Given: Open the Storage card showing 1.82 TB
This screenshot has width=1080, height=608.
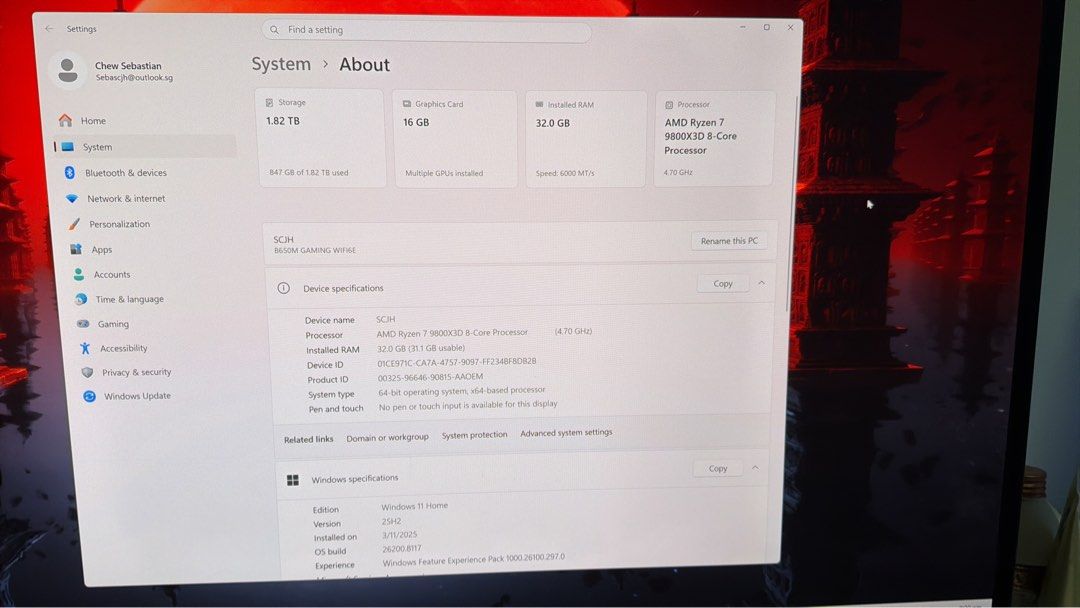Looking at the screenshot, I should click(x=320, y=138).
